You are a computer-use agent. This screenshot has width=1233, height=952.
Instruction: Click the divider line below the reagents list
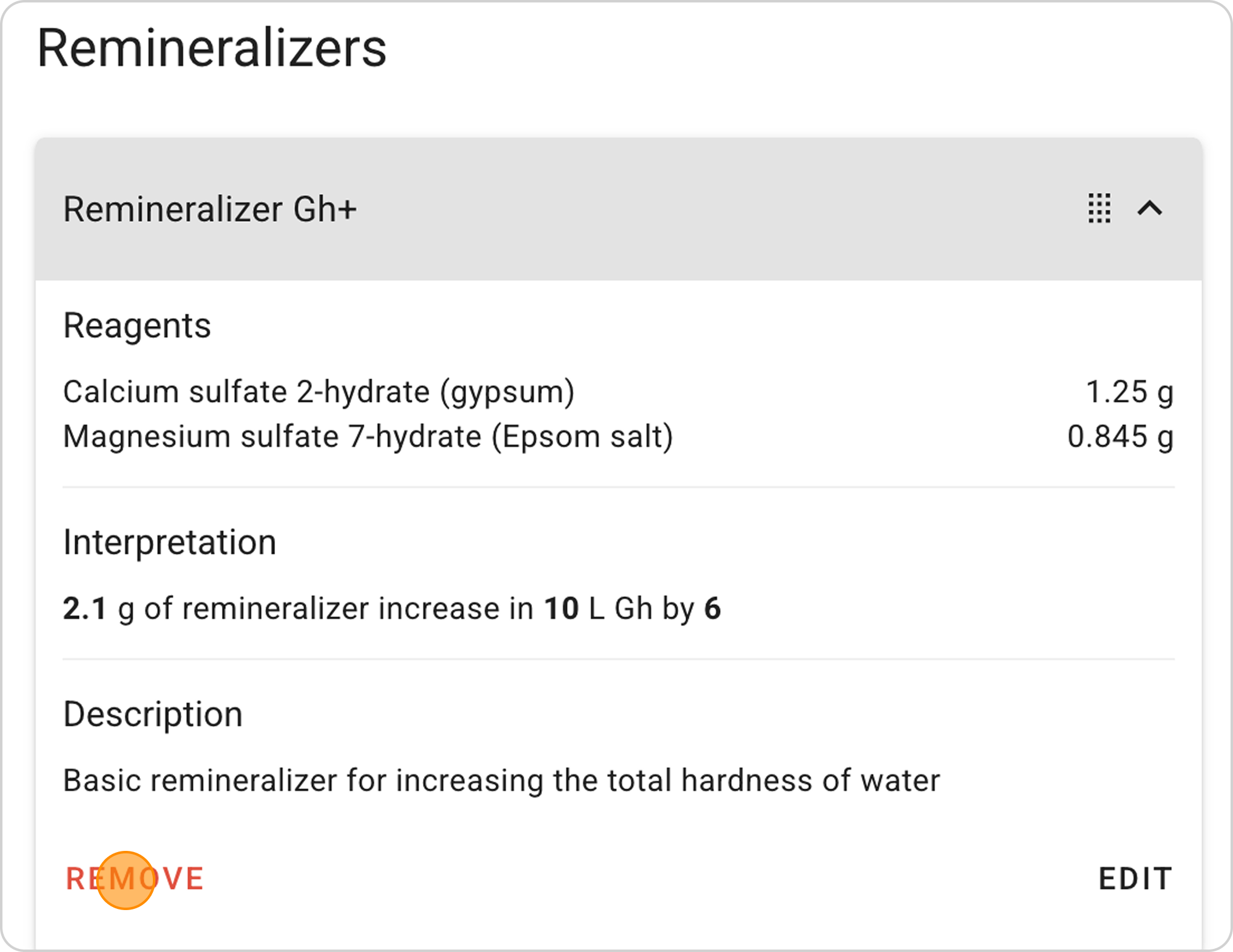(x=618, y=487)
